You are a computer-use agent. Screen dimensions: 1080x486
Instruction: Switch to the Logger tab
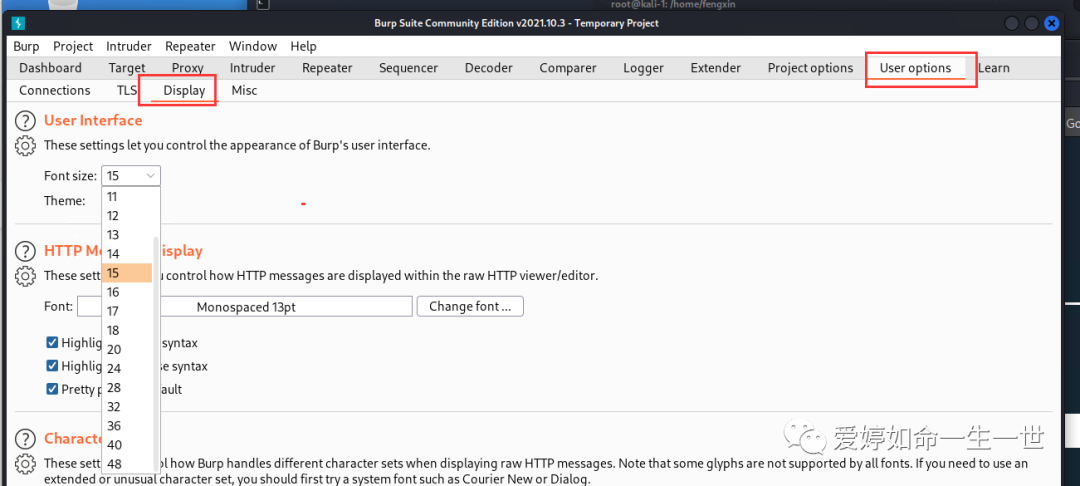pos(643,67)
